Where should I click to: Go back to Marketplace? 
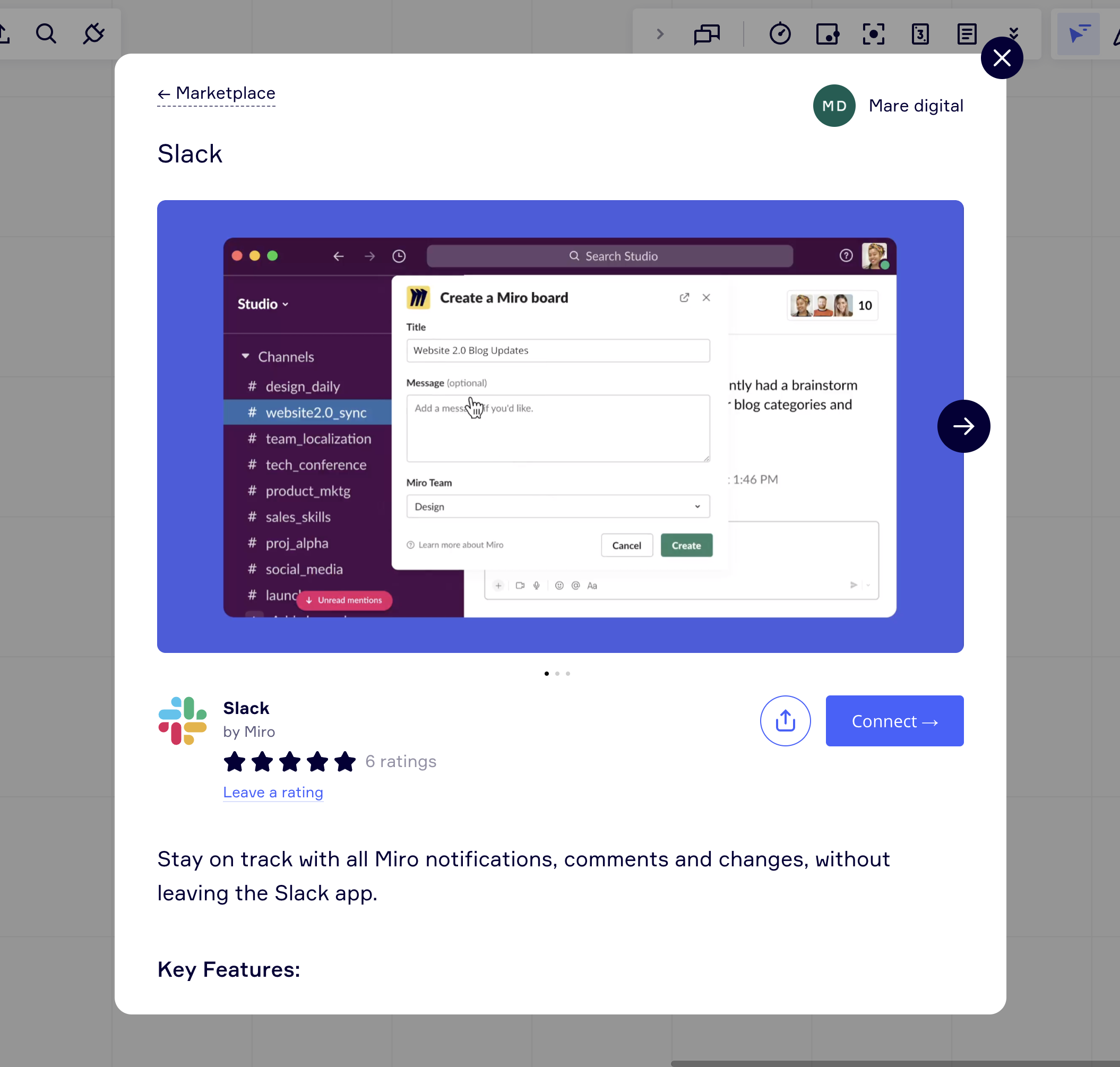tap(216, 93)
